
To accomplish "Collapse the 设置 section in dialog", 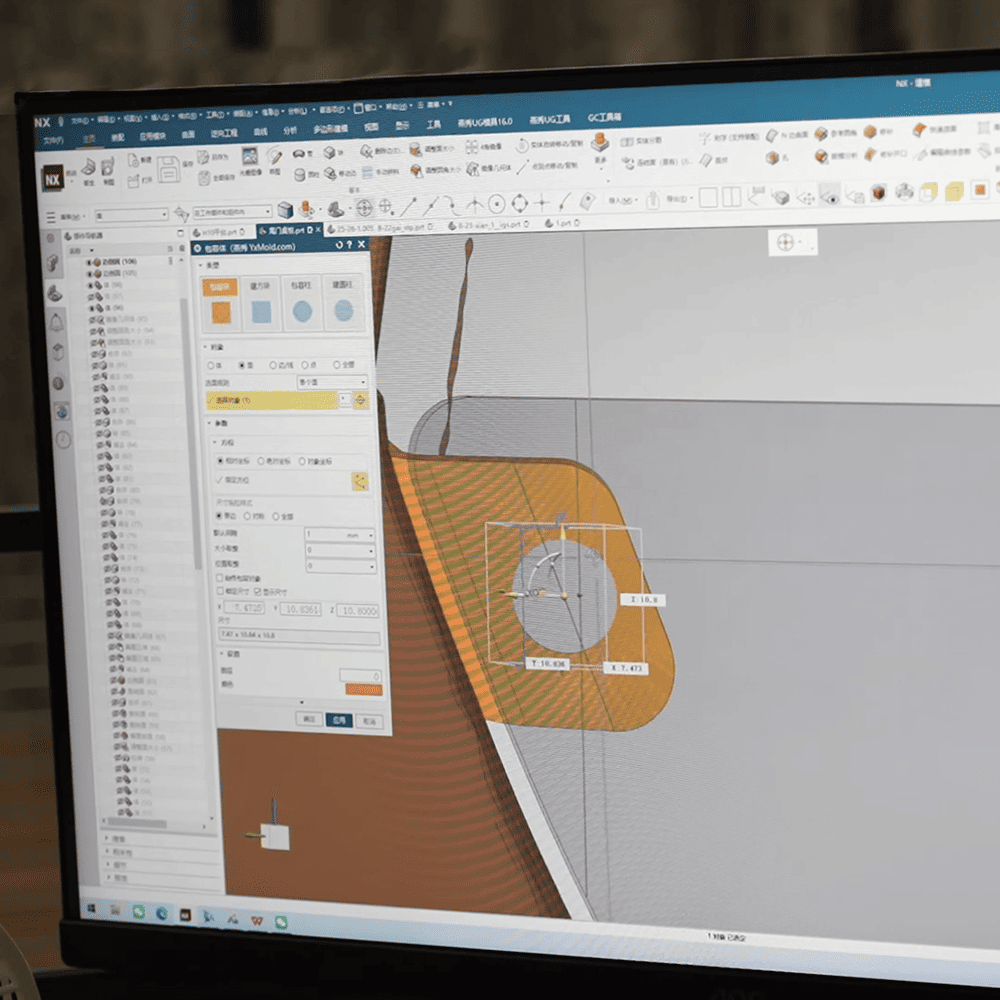I will pos(222,654).
